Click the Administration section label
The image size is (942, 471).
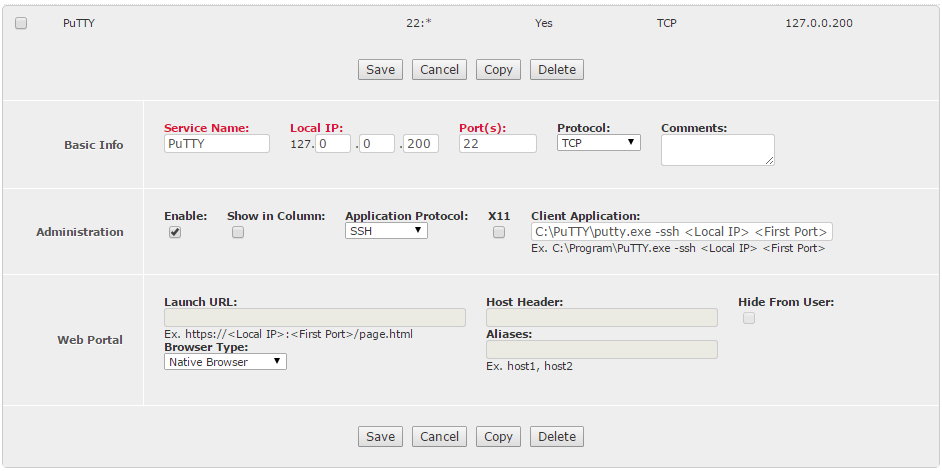(x=80, y=232)
